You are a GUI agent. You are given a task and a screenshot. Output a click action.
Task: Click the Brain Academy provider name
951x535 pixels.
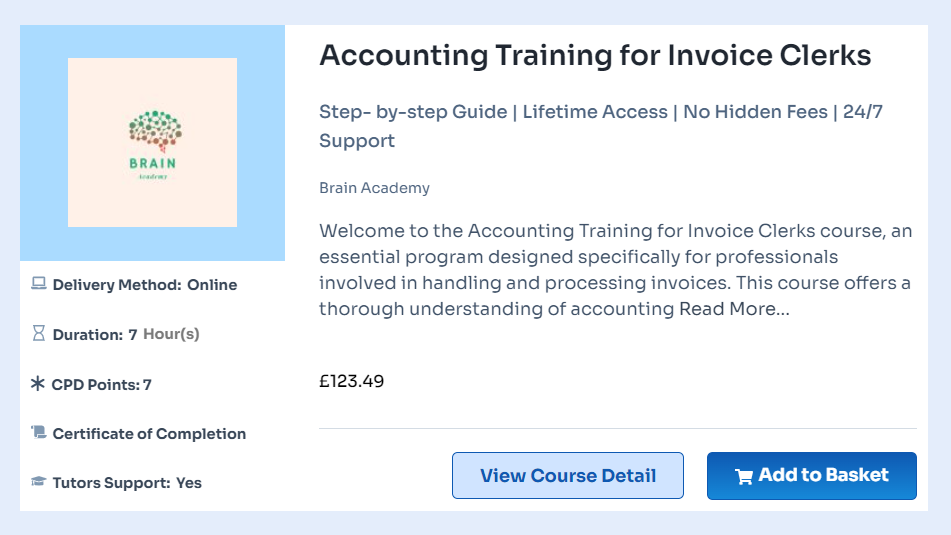coord(374,188)
